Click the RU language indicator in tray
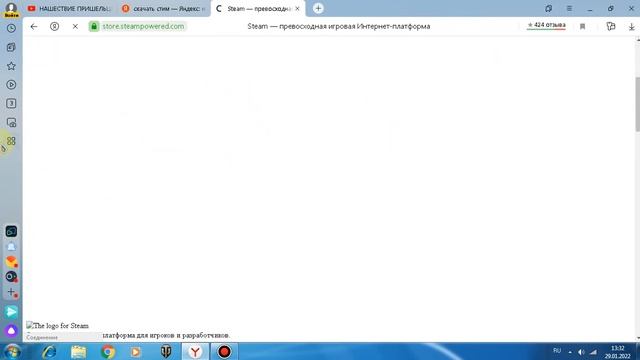This screenshot has width=640, height=360. 557,351
